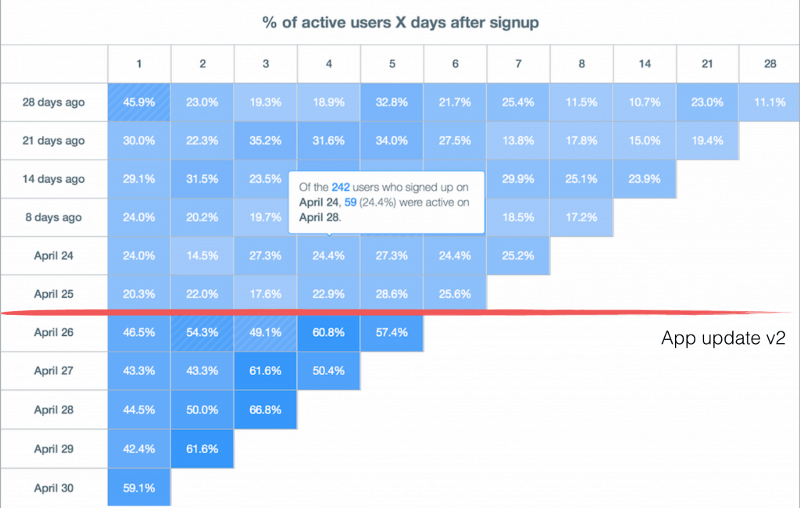This screenshot has height=508, width=800.
Task: Select the 57.4% cell in the April 26 row
Action: pyautogui.click(x=391, y=332)
